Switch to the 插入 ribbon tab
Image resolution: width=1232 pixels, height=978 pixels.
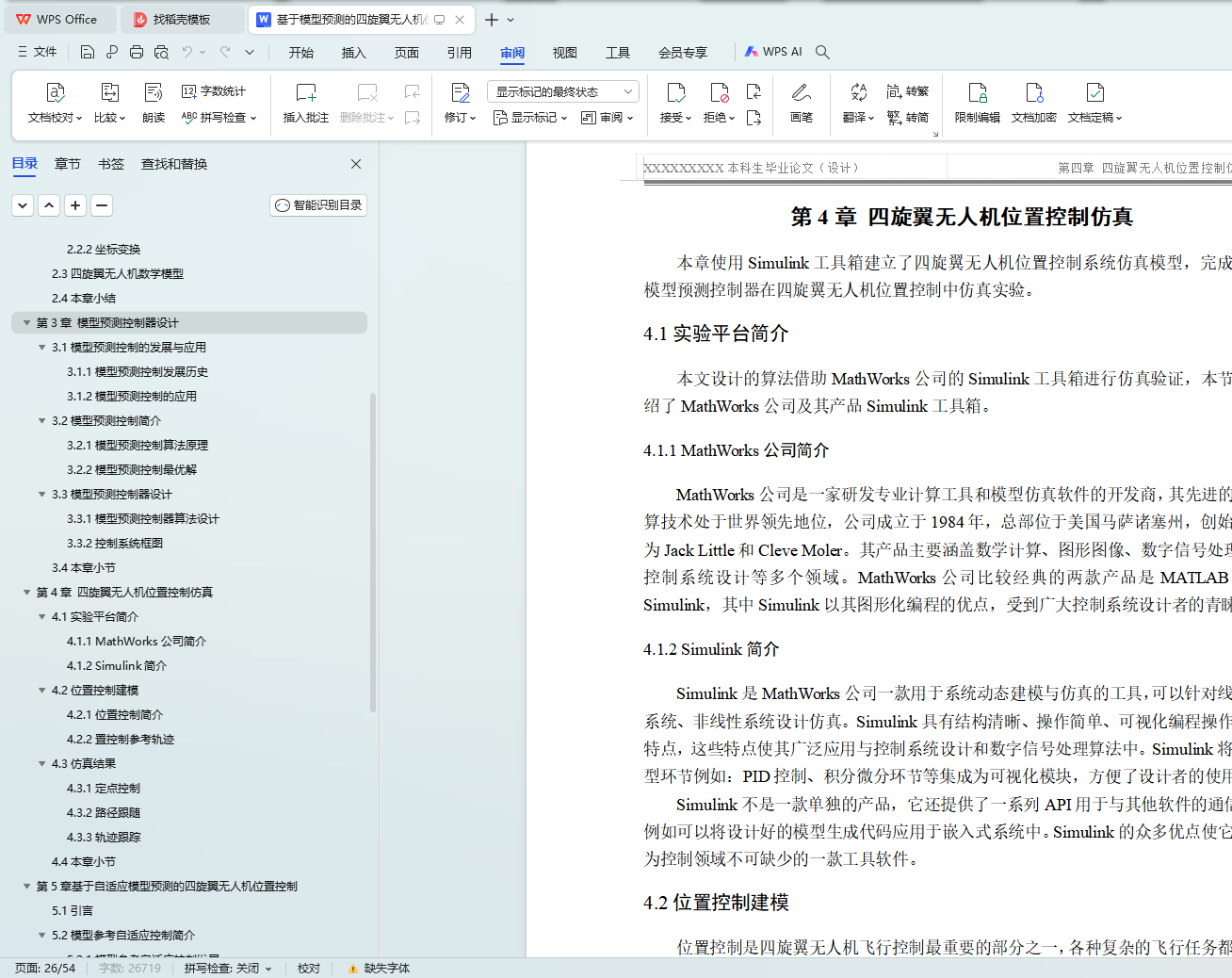pyautogui.click(x=354, y=53)
